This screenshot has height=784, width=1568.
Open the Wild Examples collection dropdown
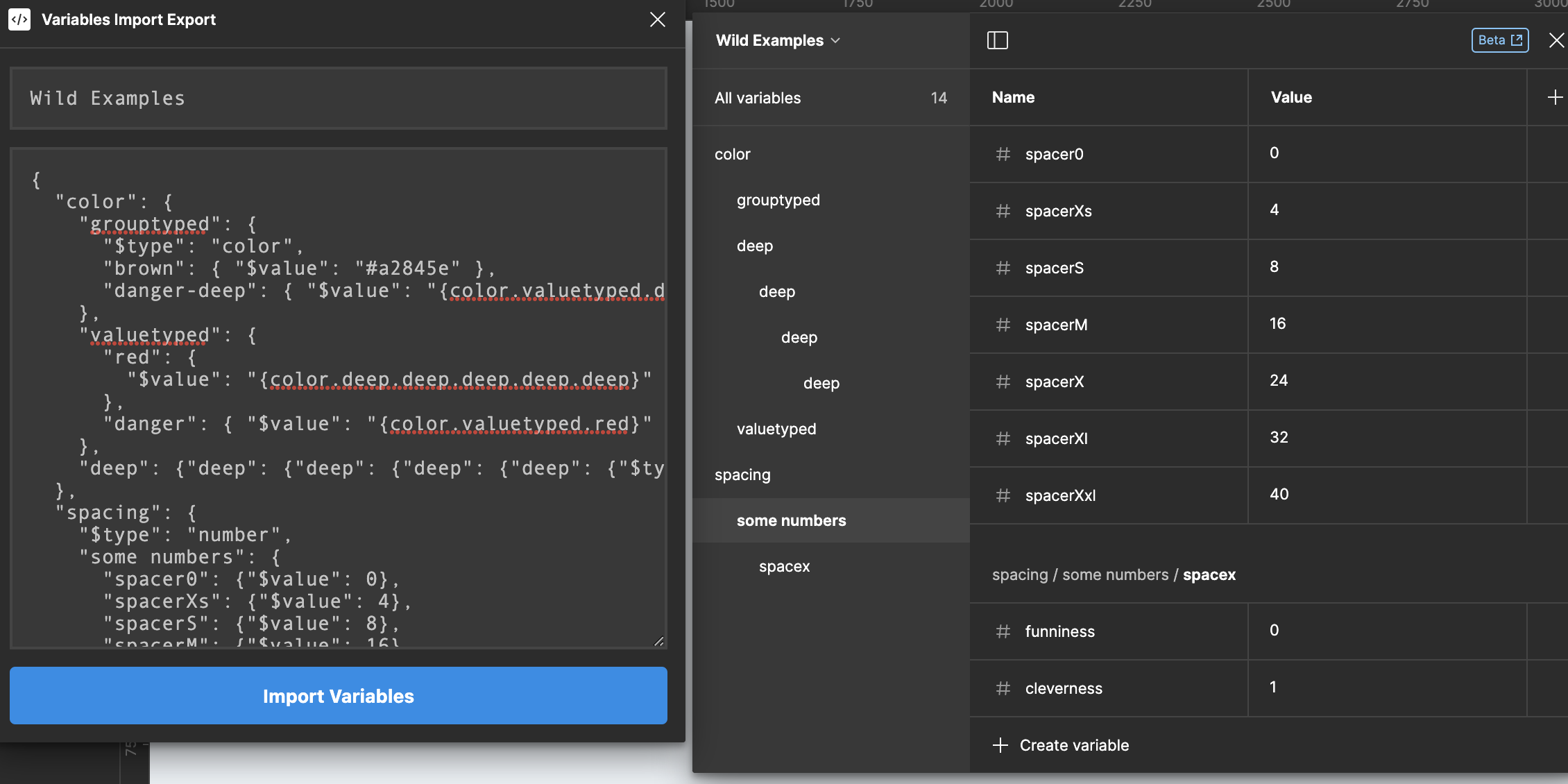click(x=777, y=40)
